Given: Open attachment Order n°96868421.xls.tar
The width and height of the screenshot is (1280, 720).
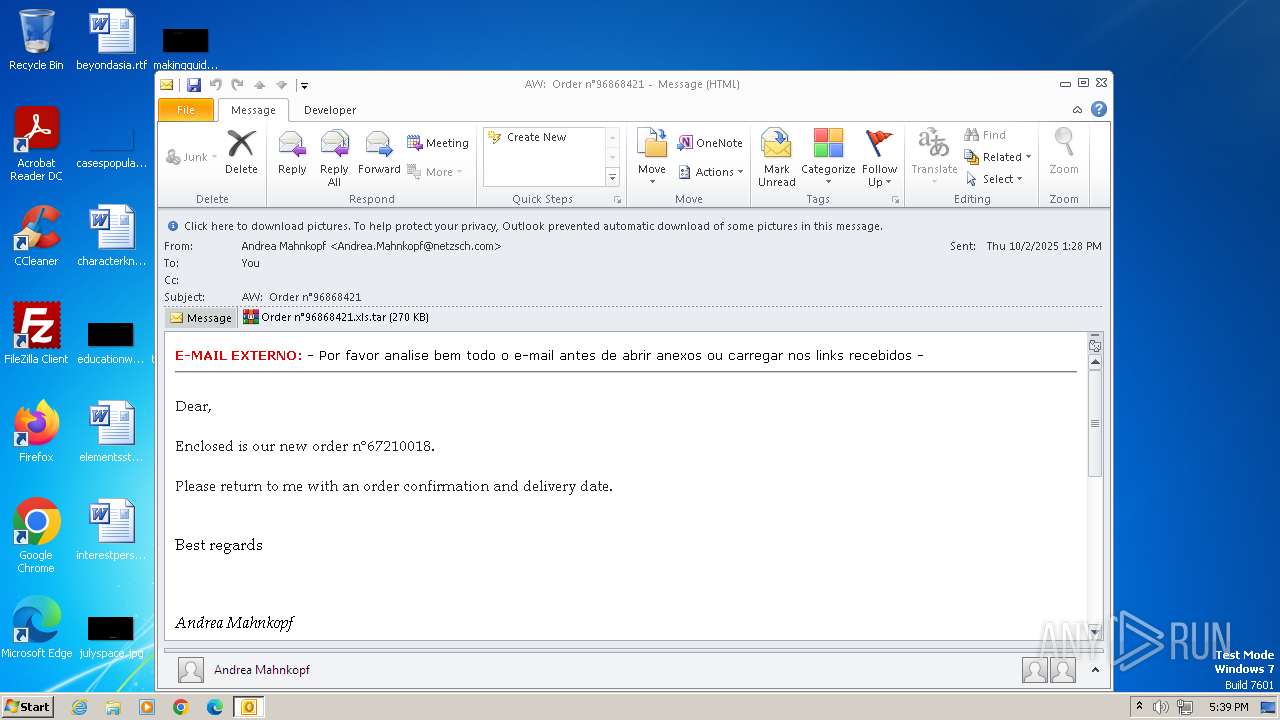Looking at the screenshot, I should coord(336,317).
